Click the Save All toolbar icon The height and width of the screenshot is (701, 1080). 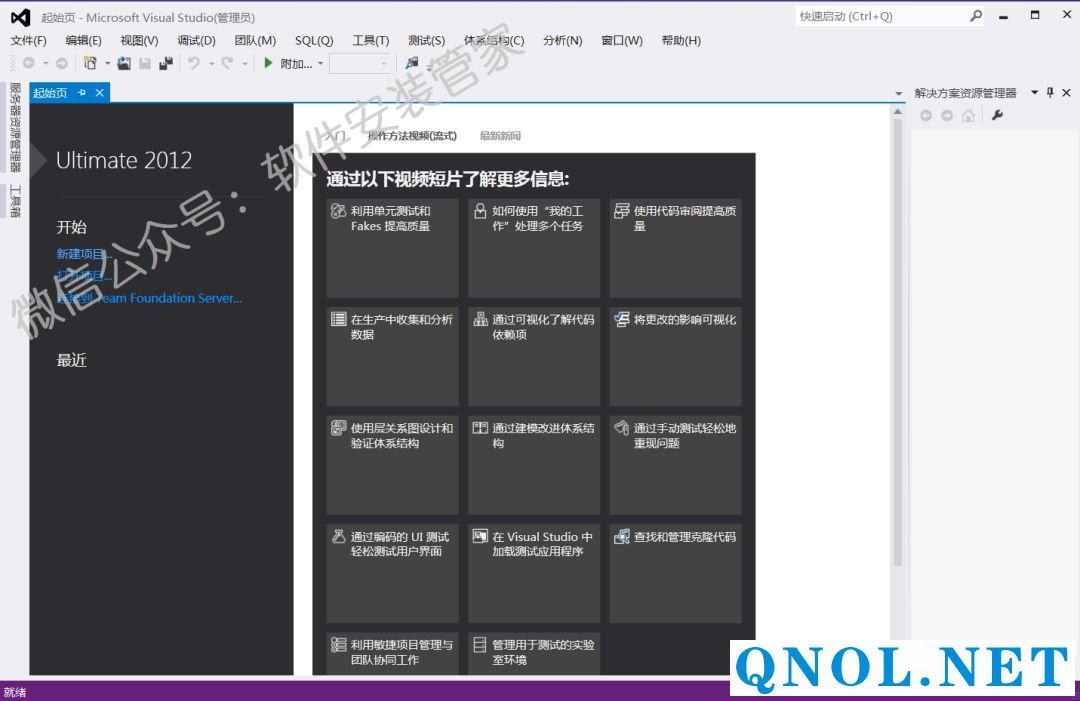tap(166, 63)
